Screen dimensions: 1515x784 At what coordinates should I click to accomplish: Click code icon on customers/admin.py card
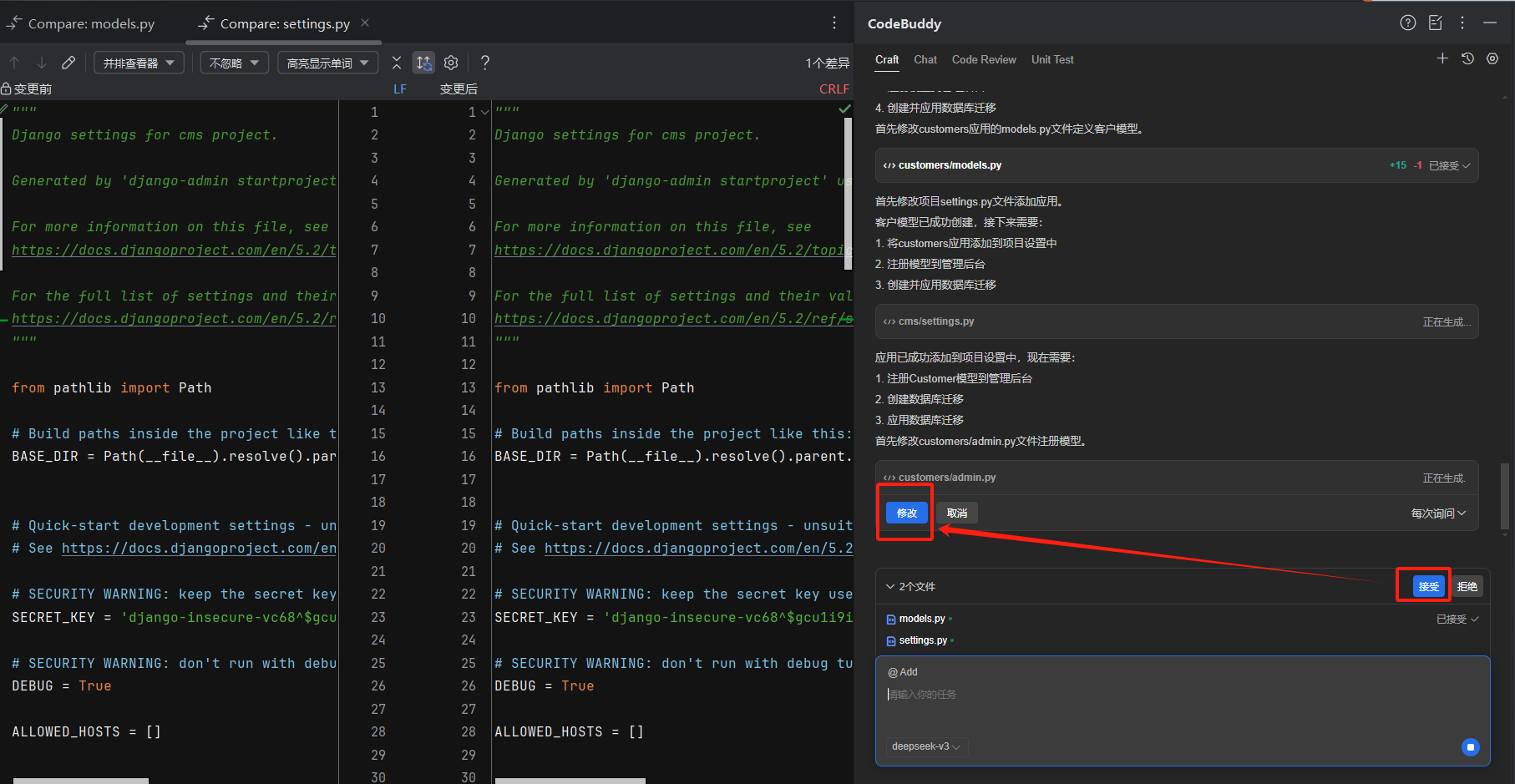[889, 478]
